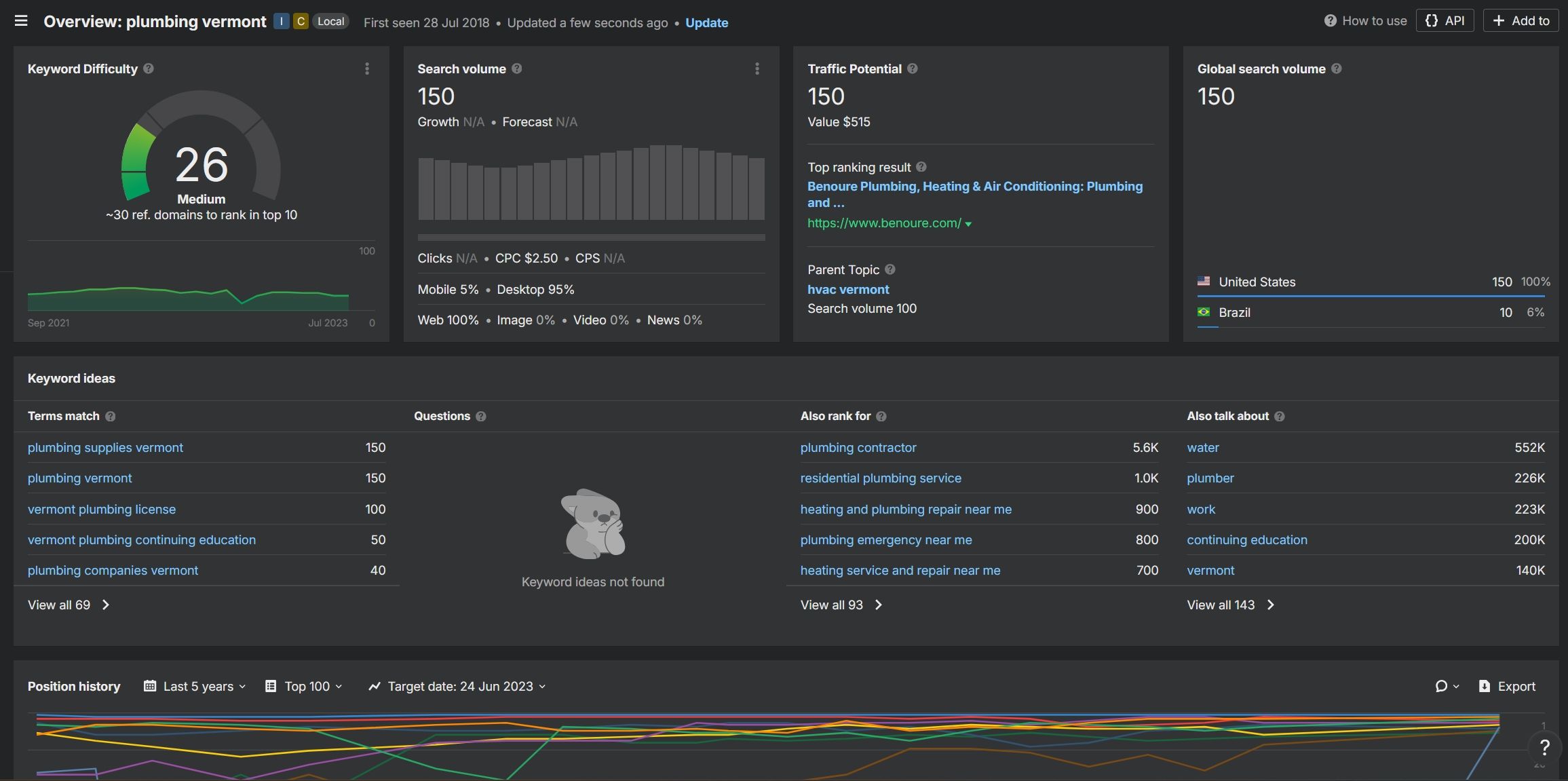Image resolution: width=1568 pixels, height=781 pixels.
Task: Click Keyword Difficulty help question icon
Action: pos(149,69)
